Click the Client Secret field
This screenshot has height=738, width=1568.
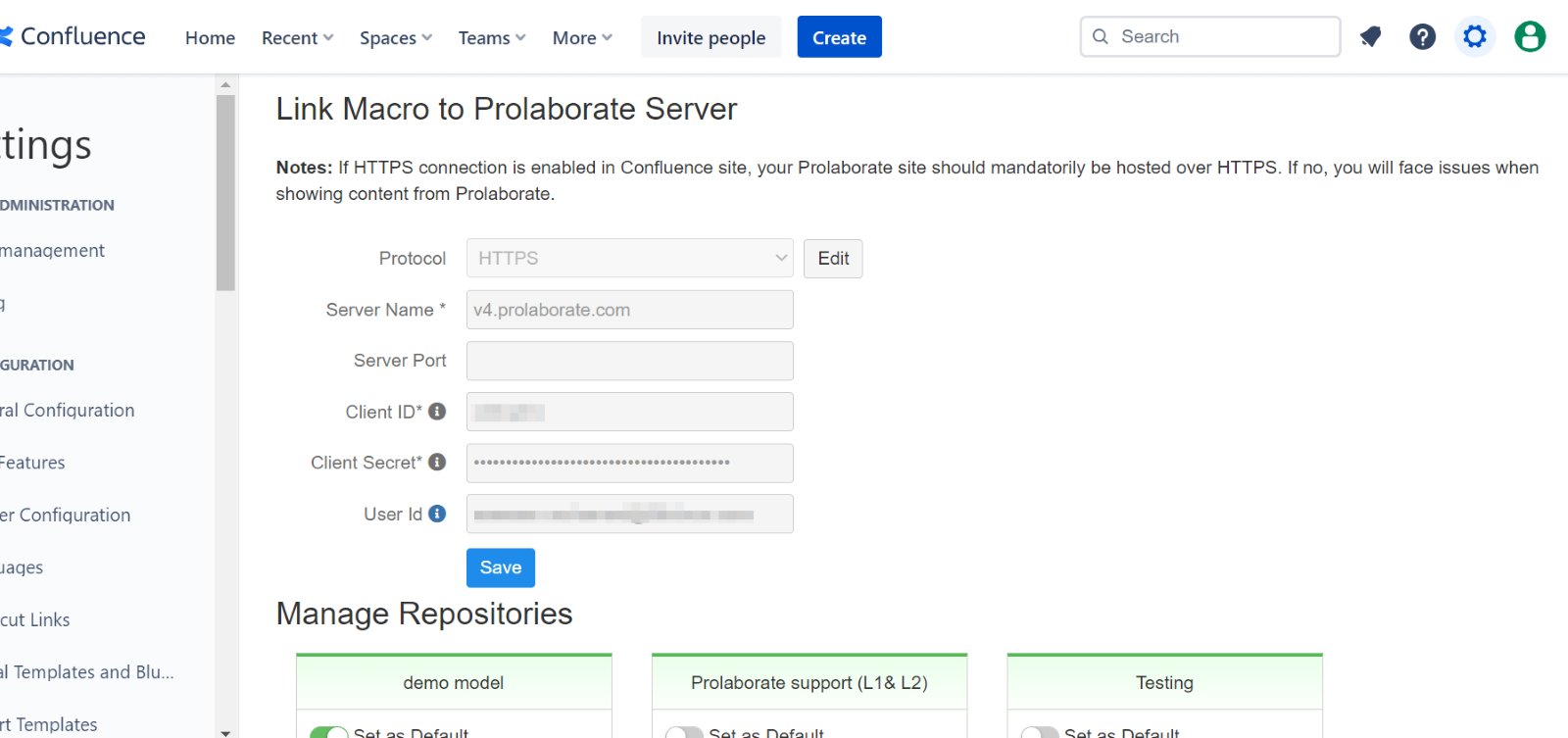pyautogui.click(x=630, y=463)
